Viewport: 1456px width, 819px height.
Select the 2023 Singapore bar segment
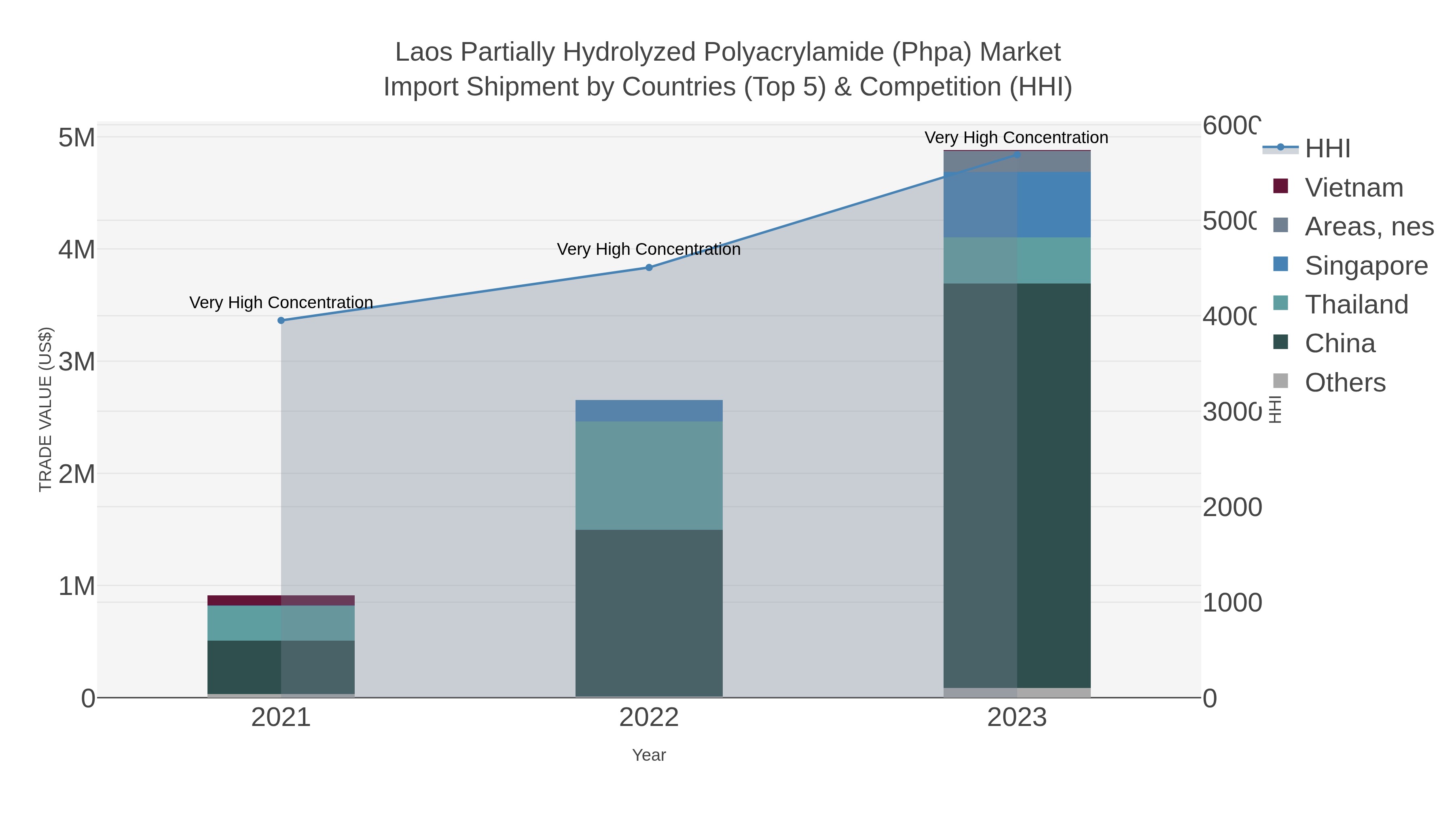pyautogui.click(x=1017, y=205)
